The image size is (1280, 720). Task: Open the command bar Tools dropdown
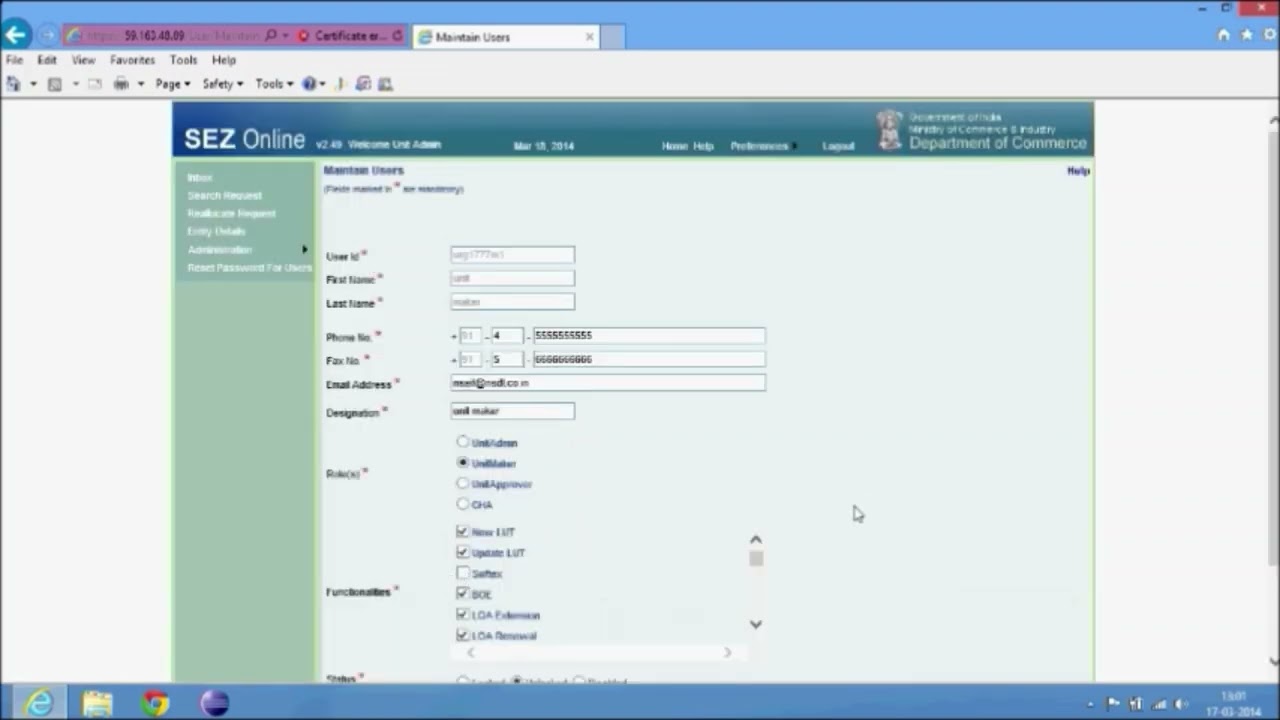[x=274, y=84]
